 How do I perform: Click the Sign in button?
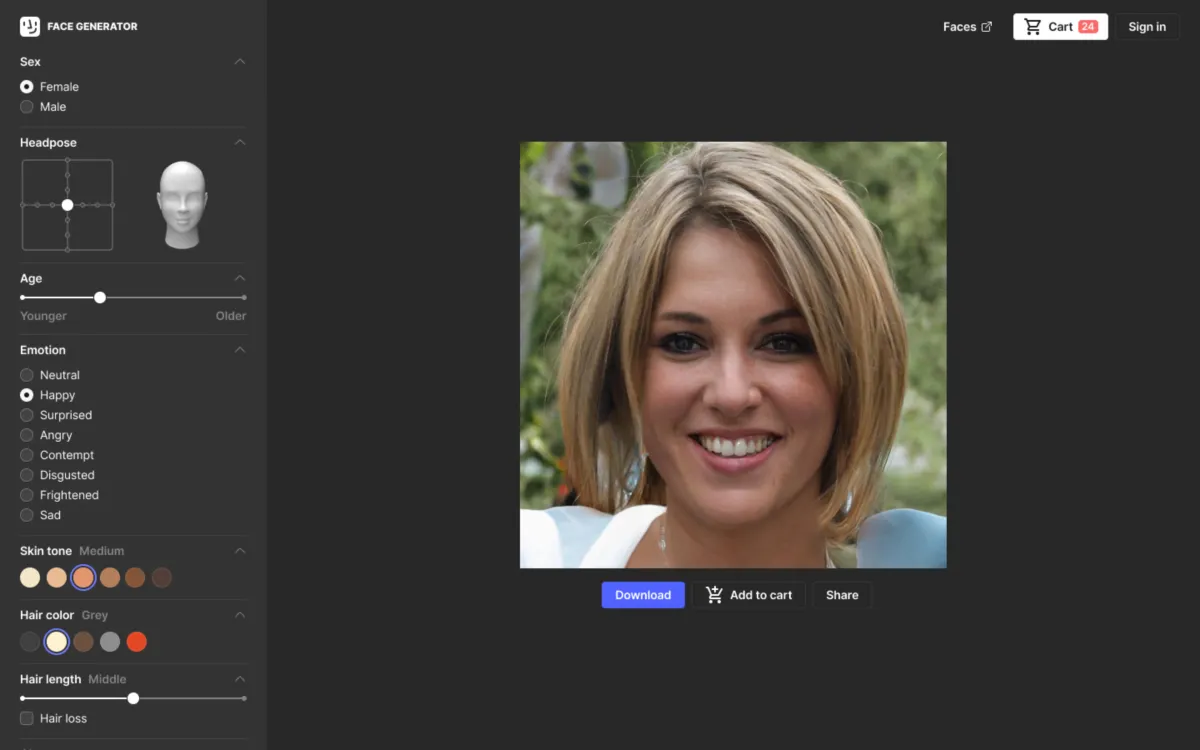coord(1147,27)
